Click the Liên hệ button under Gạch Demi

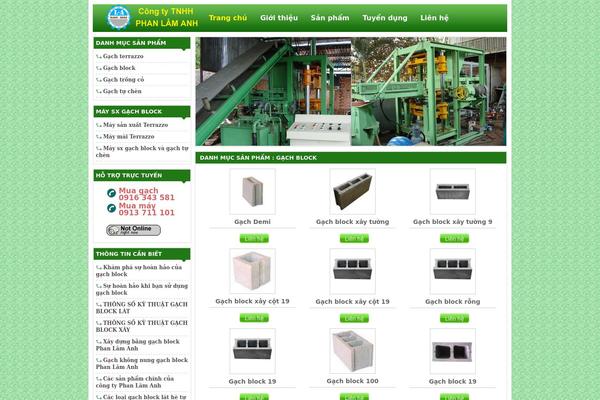254,238
